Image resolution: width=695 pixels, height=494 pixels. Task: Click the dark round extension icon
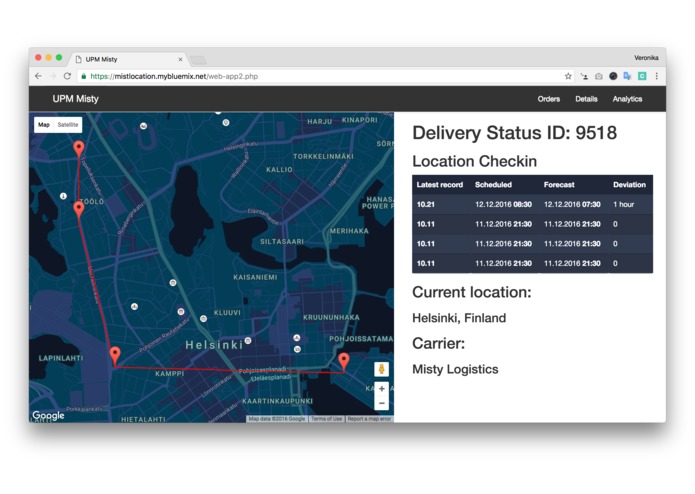(613, 76)
